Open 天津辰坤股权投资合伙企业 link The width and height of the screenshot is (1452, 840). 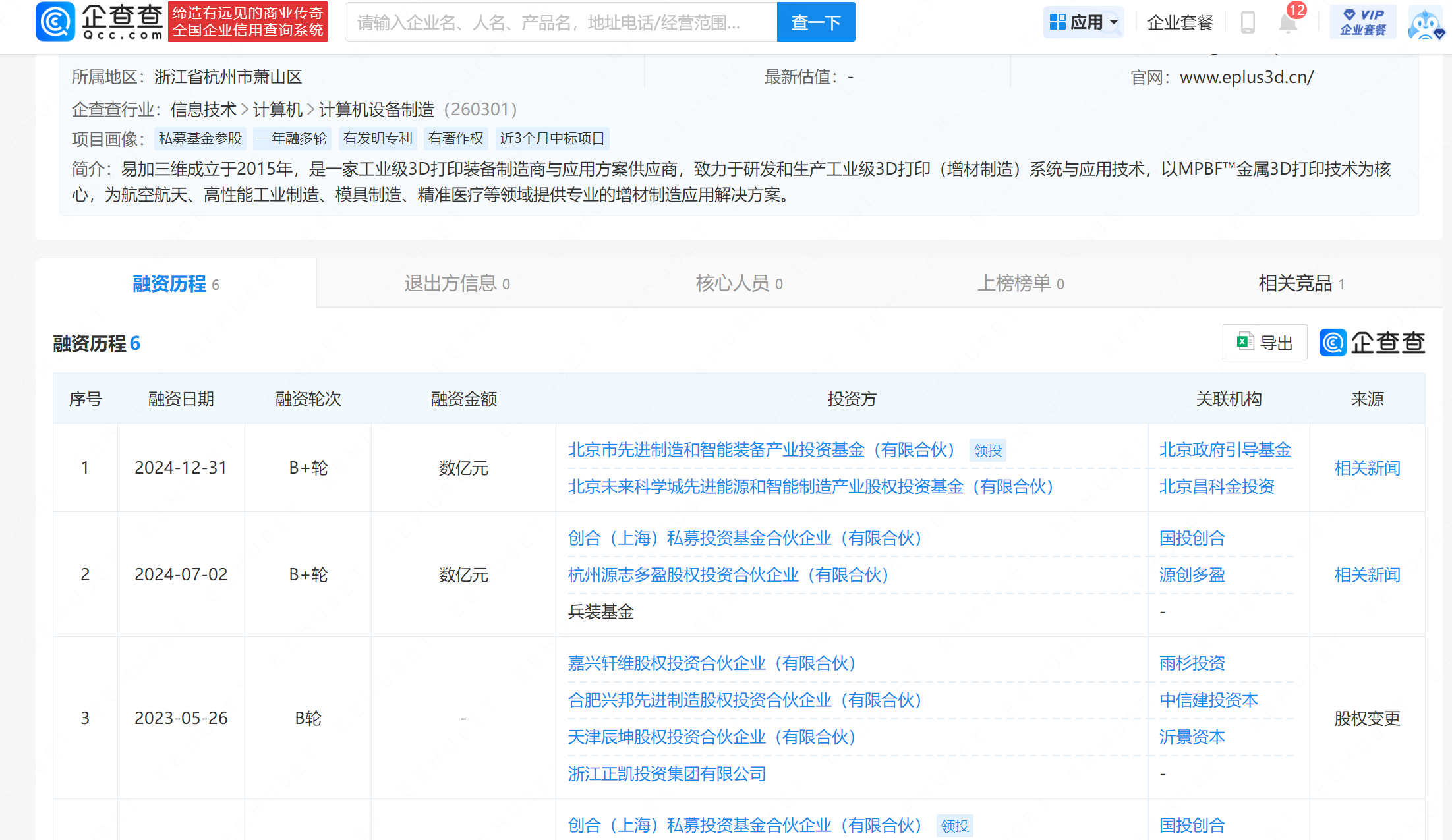(712, 737)
